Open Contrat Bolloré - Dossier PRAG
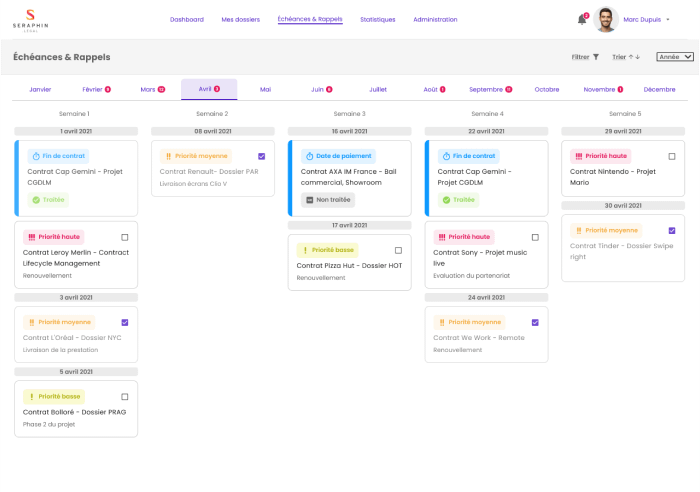This screenshot has width=700, height=492. coord(75,412)
